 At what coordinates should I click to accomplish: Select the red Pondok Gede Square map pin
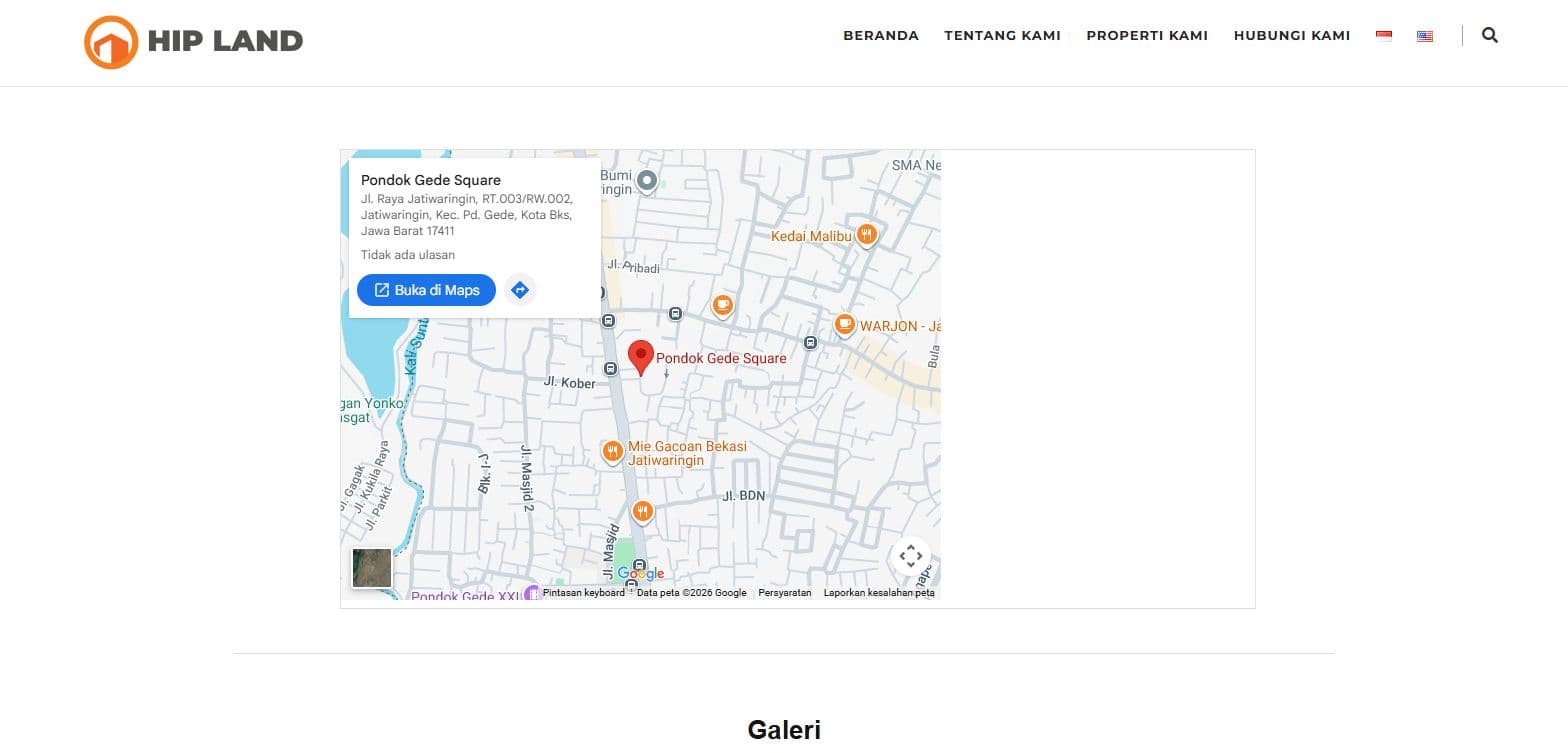point(640,358)
